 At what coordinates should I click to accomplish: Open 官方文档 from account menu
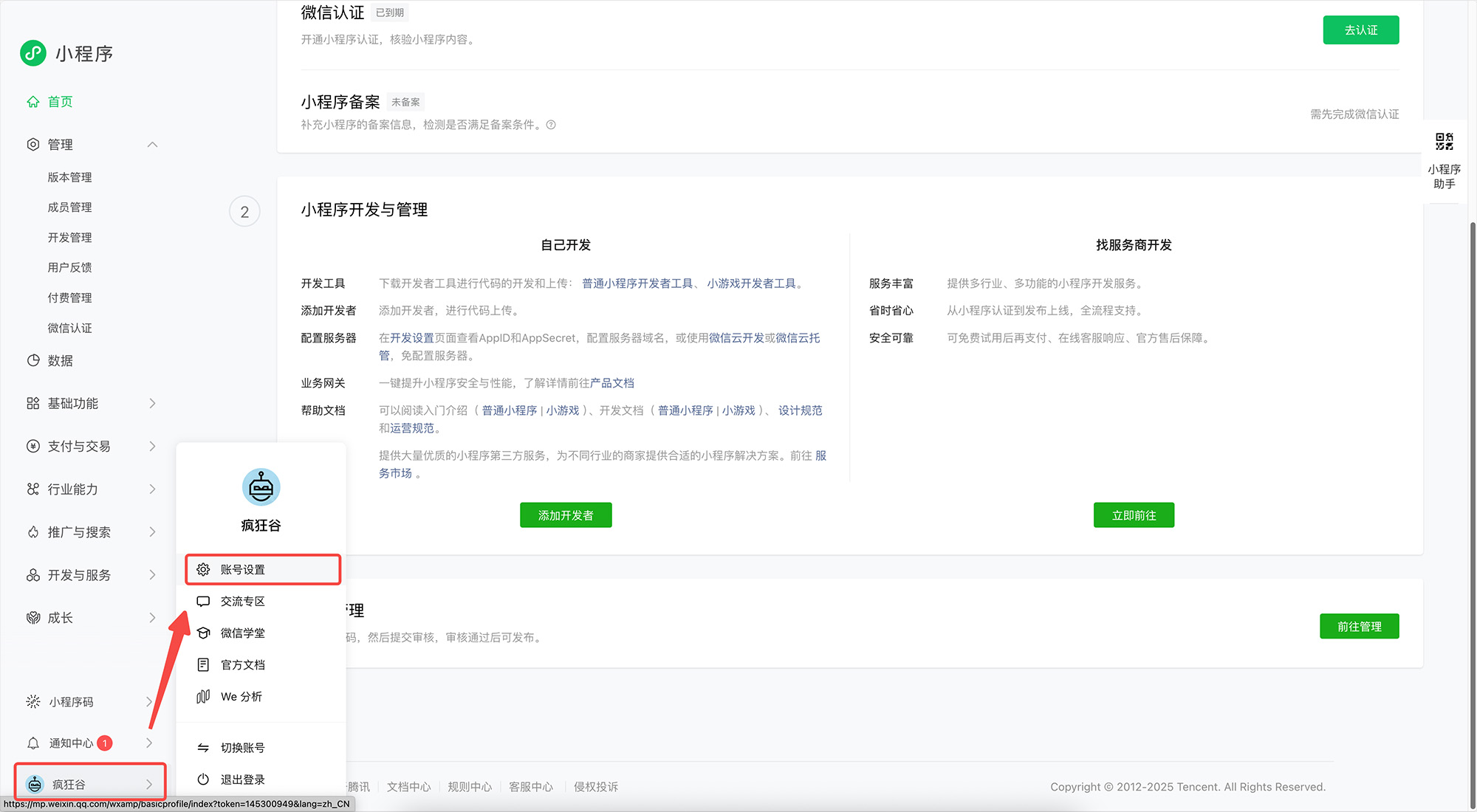pyautogui.click(x=242, y=665)
